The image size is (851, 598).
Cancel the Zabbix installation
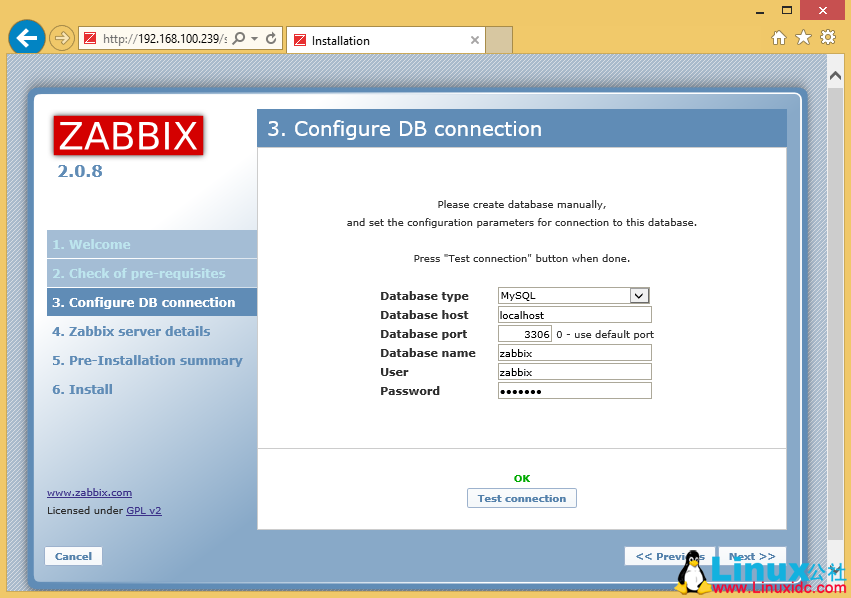pyautogui.click(x=73, y=556)
